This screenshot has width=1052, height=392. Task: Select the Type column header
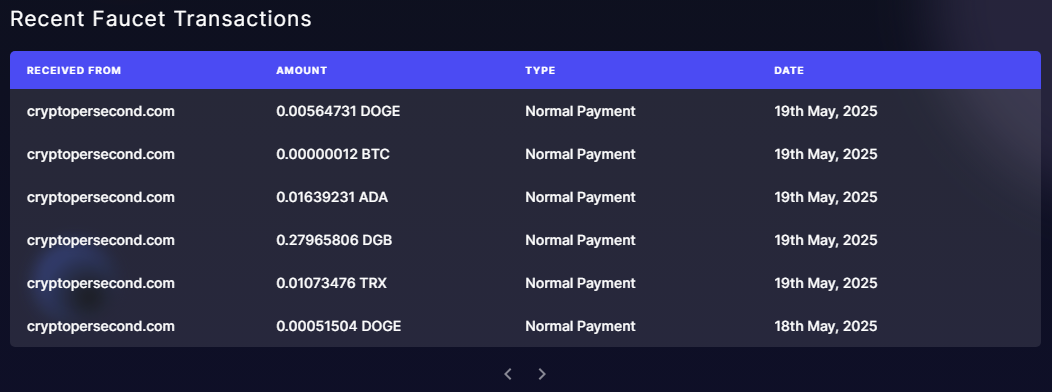coord(540,70)
